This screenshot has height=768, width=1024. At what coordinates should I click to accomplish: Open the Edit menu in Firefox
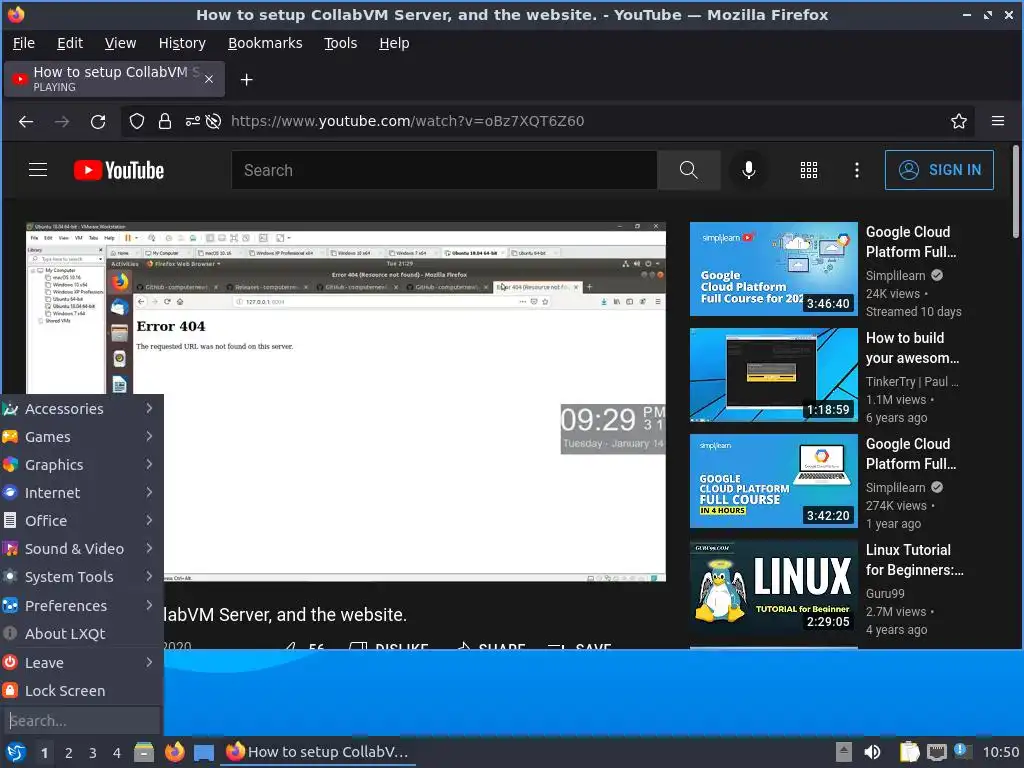point(70,43)
